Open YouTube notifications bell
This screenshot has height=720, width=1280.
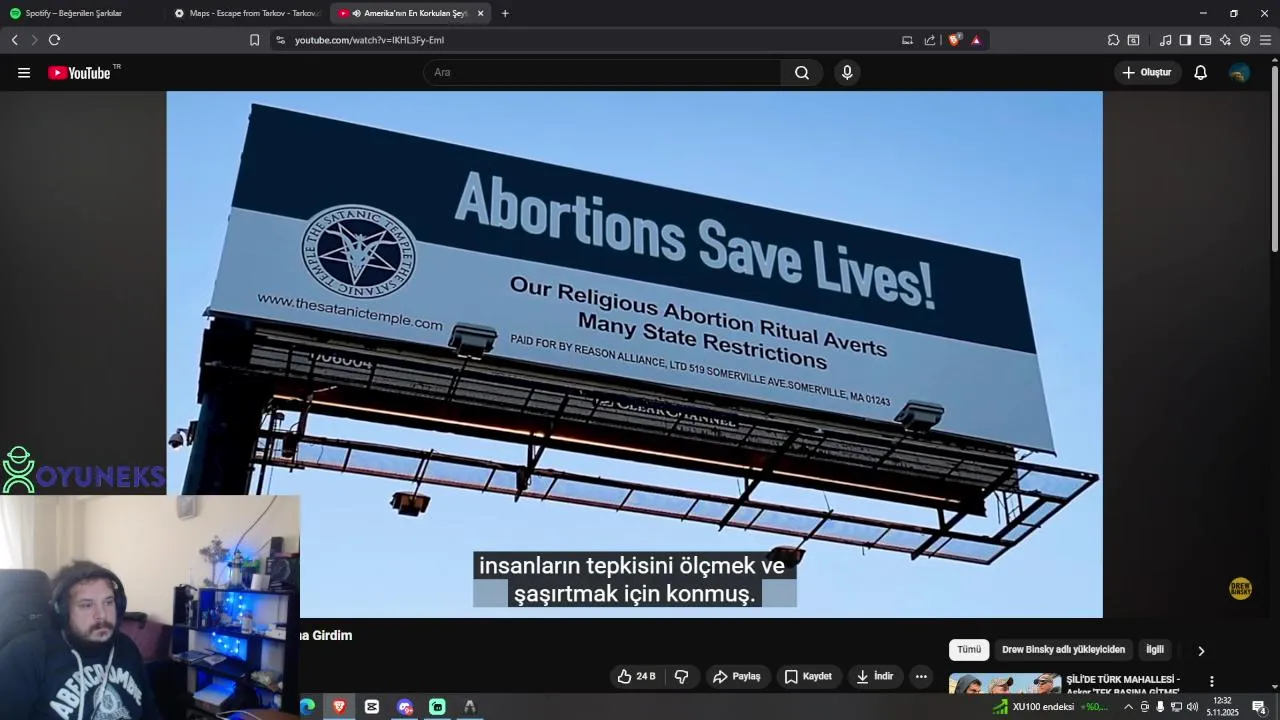1200,73
